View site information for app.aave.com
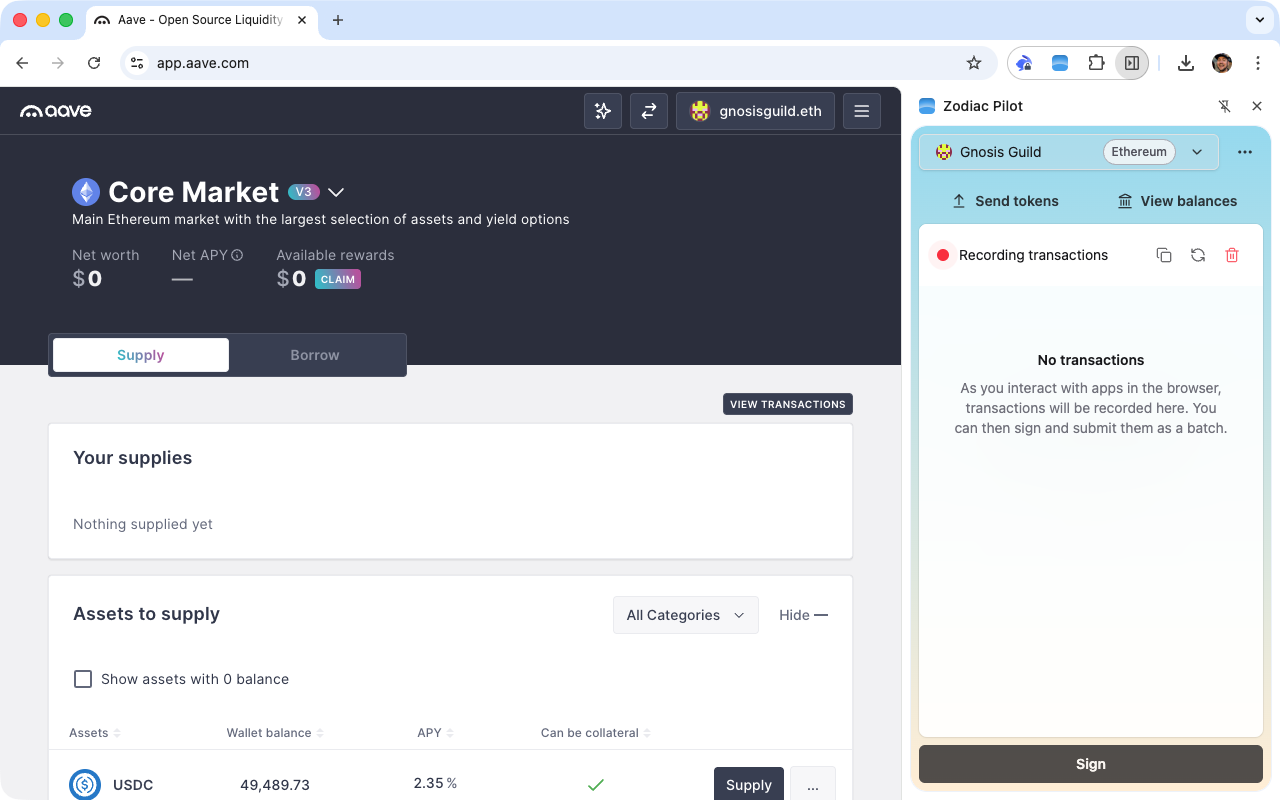Screen dimensions: 1280x800 point(137,63)
